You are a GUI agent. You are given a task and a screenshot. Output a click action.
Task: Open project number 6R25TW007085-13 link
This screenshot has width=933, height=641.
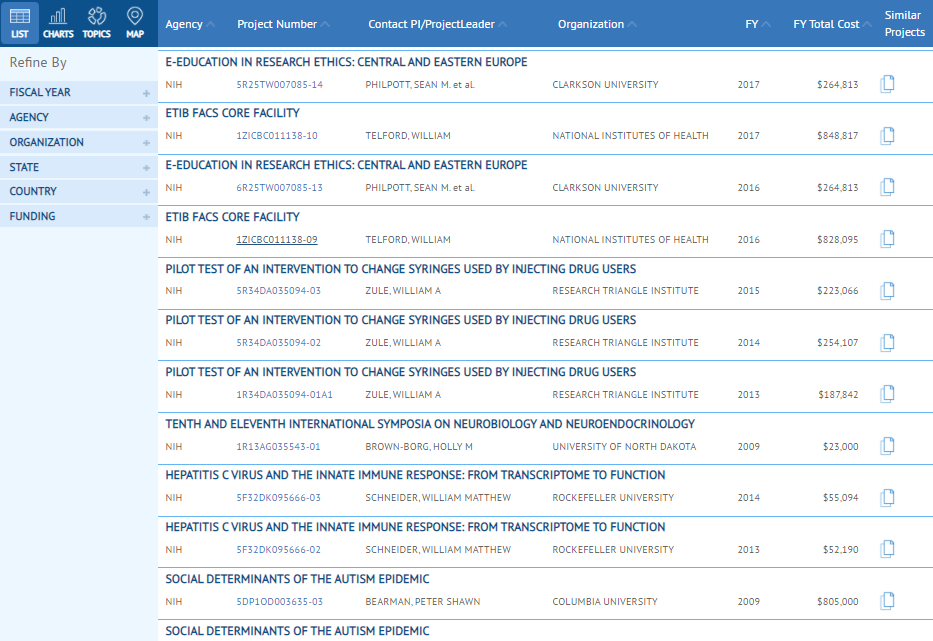(280, 187)
